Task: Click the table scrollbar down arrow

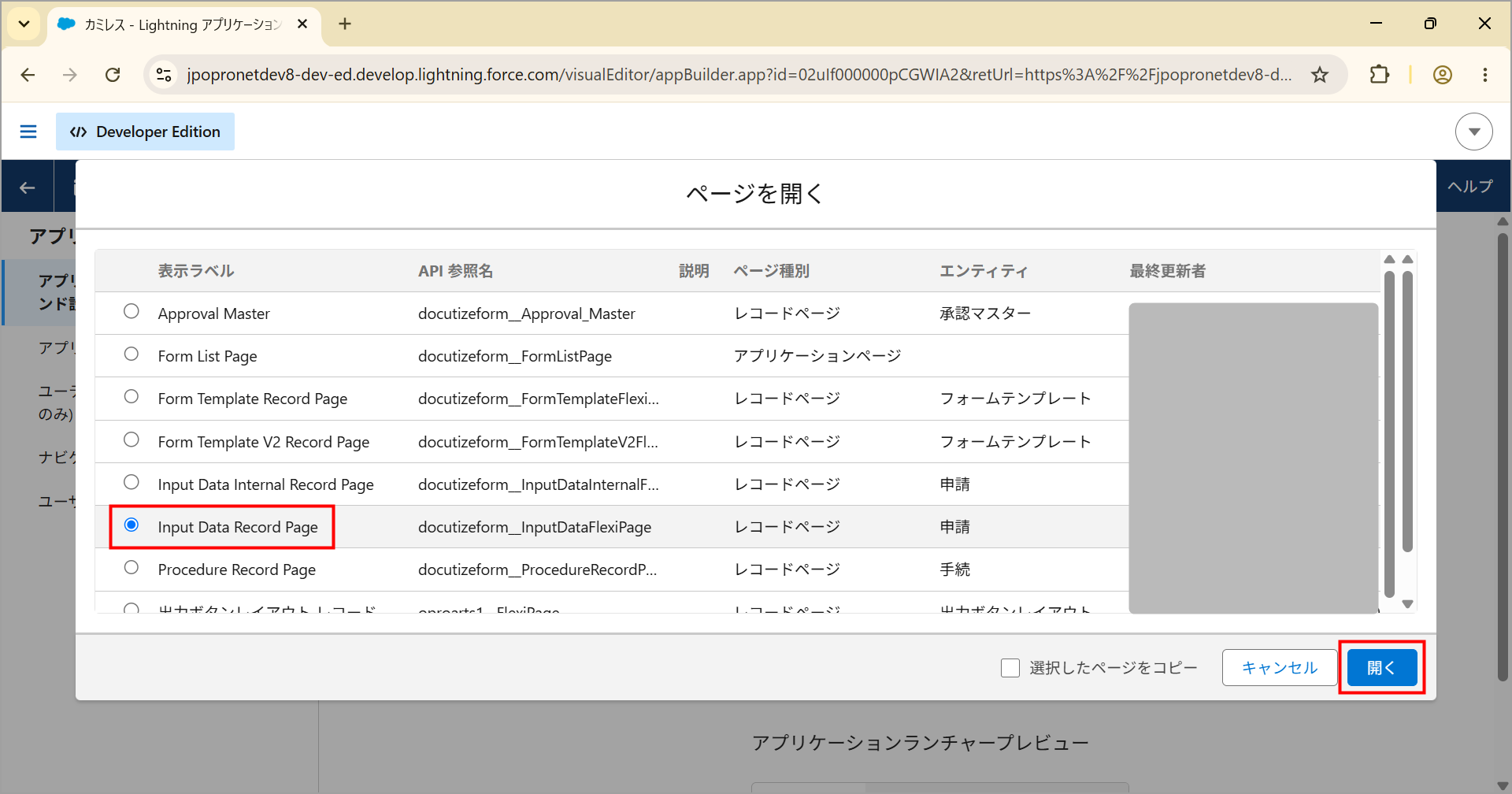Action: (1408, 604)
